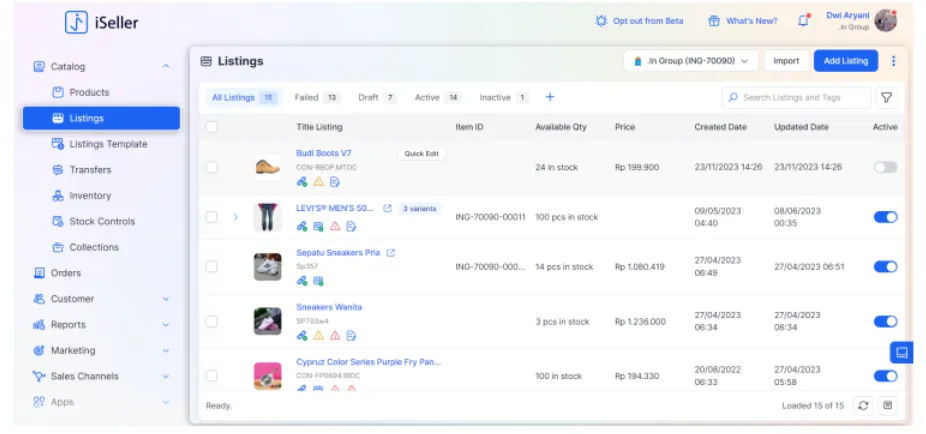The width and height of the screenshot is (926, 434).
Task: Enable the Budi Boots V7 active toggle
Action: pos(885,167)
